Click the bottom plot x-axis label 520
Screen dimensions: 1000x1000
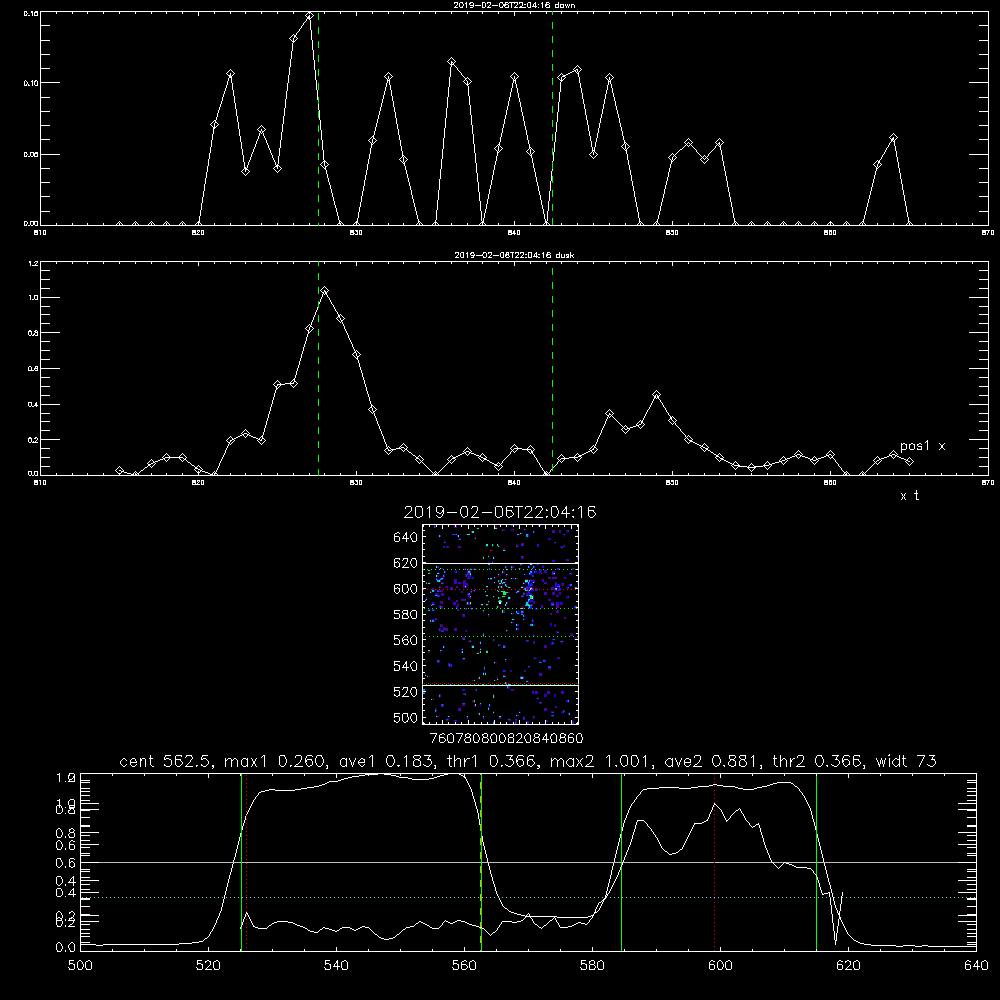pos(208,966)
